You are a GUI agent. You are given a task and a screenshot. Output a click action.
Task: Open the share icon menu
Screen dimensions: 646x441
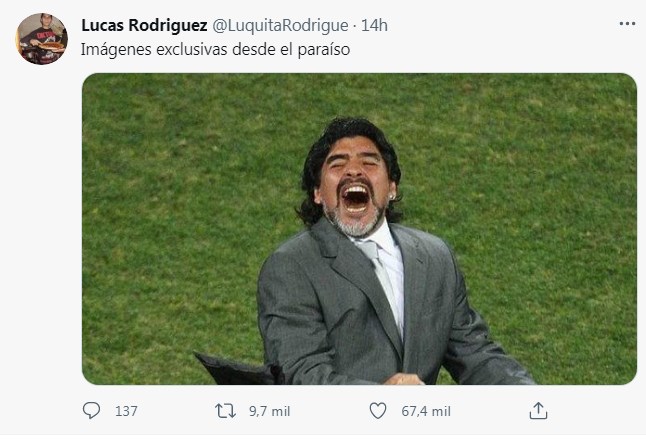pyautogui.click(x=538, y=411)
